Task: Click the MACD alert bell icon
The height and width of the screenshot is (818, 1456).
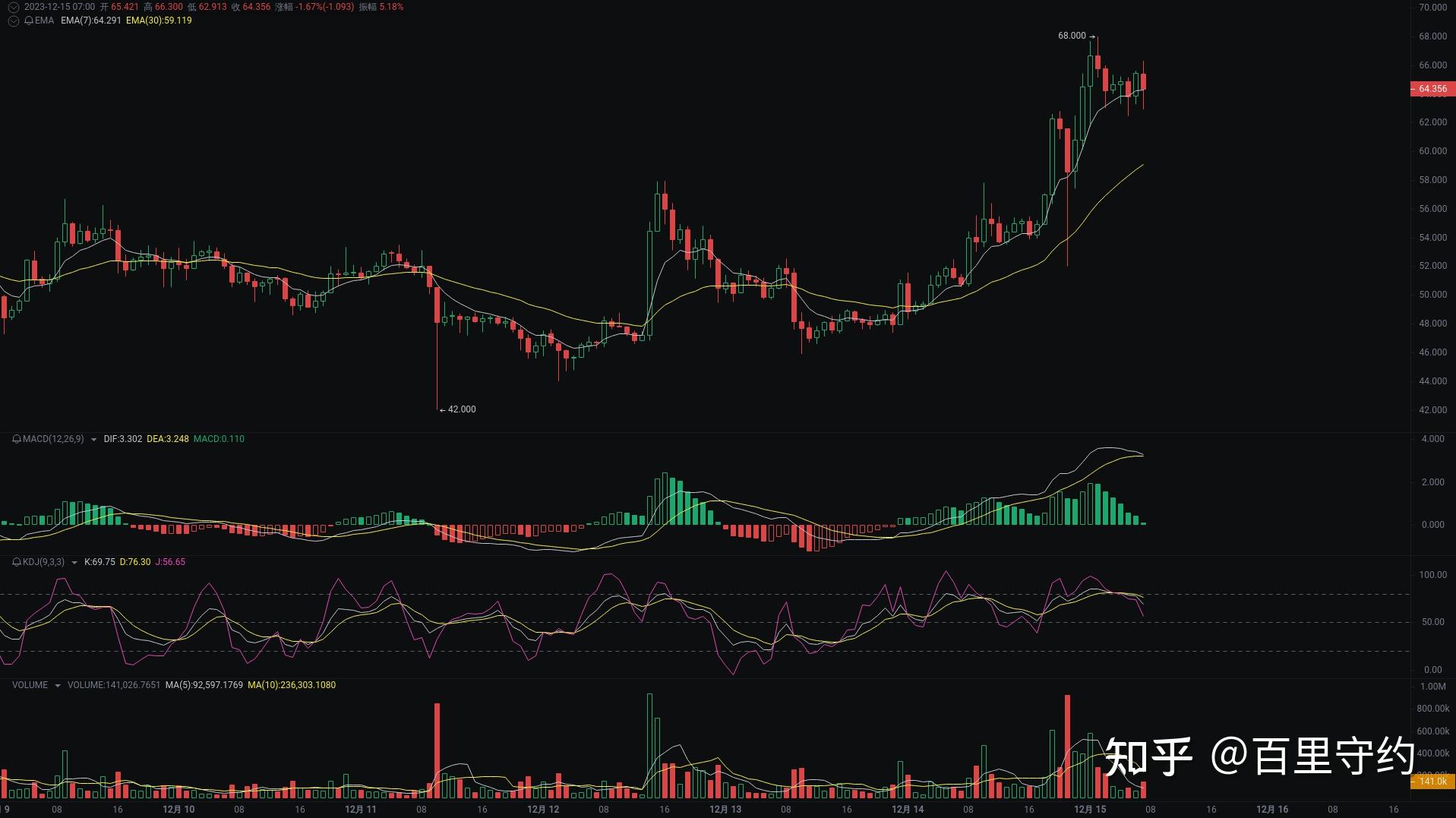Action: (x=17, y=439)
